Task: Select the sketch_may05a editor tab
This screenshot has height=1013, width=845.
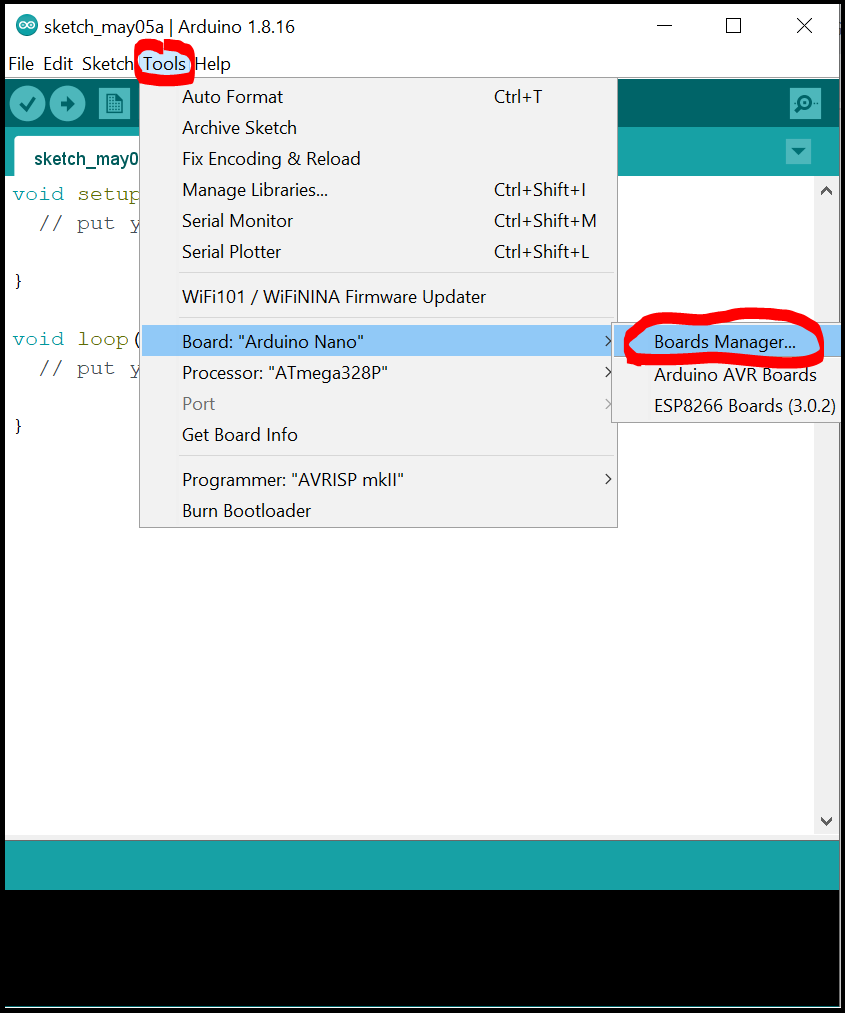Action: click(78, 157)
